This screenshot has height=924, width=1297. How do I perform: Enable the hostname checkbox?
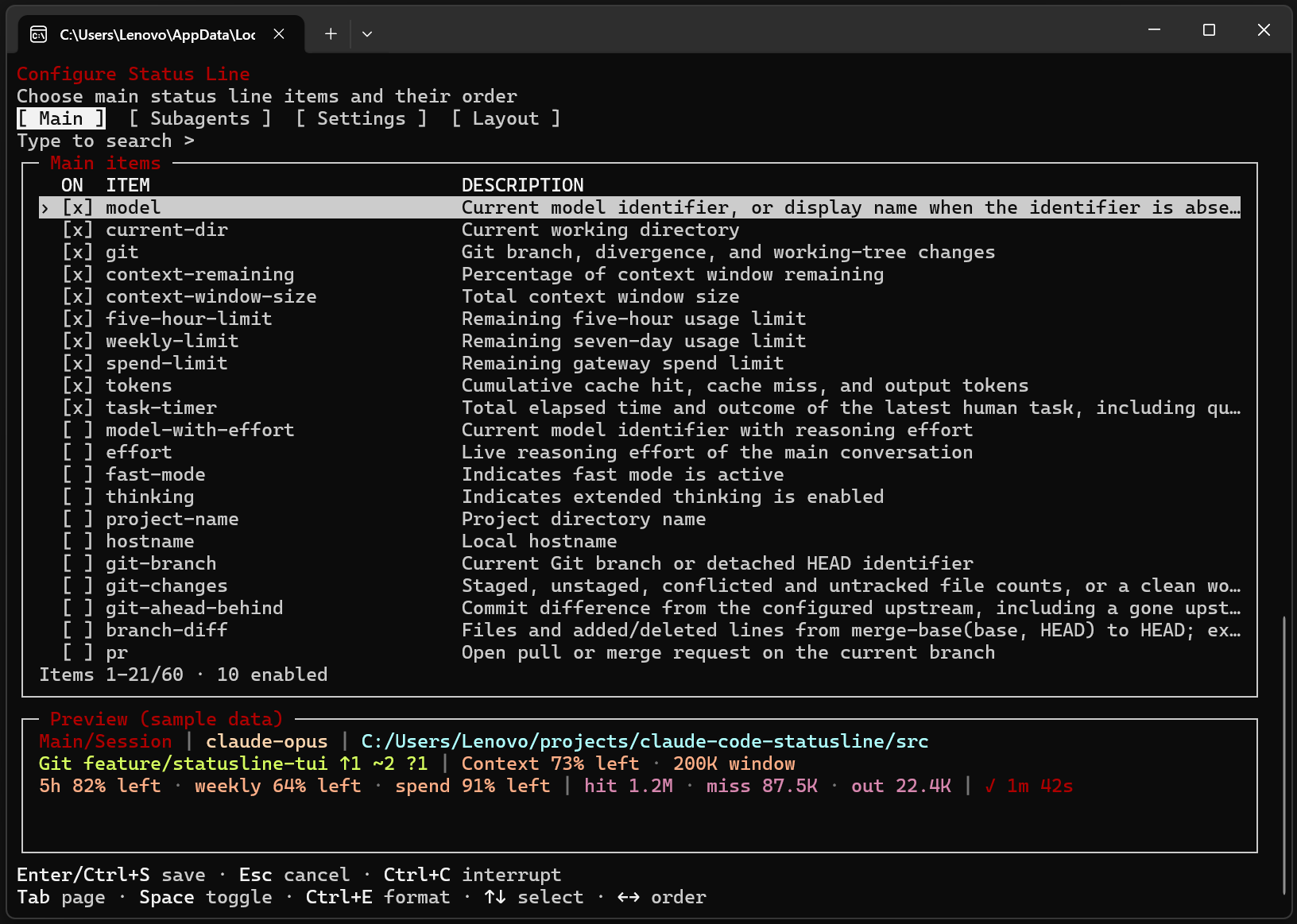click(78, 541)
